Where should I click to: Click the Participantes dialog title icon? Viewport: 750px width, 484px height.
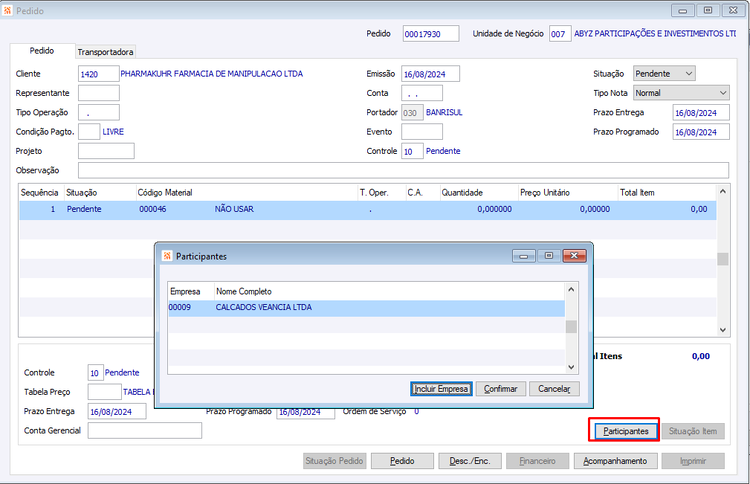click(x=166, y=256)
